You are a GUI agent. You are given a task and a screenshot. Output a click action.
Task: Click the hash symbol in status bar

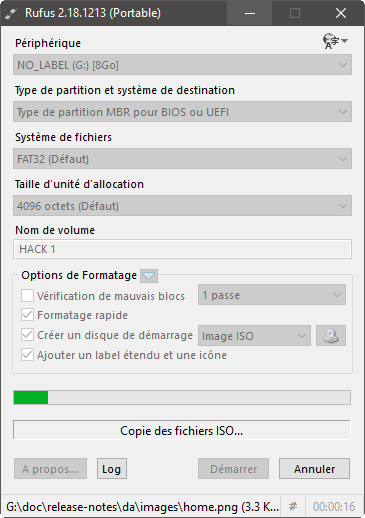pos(293,506)
